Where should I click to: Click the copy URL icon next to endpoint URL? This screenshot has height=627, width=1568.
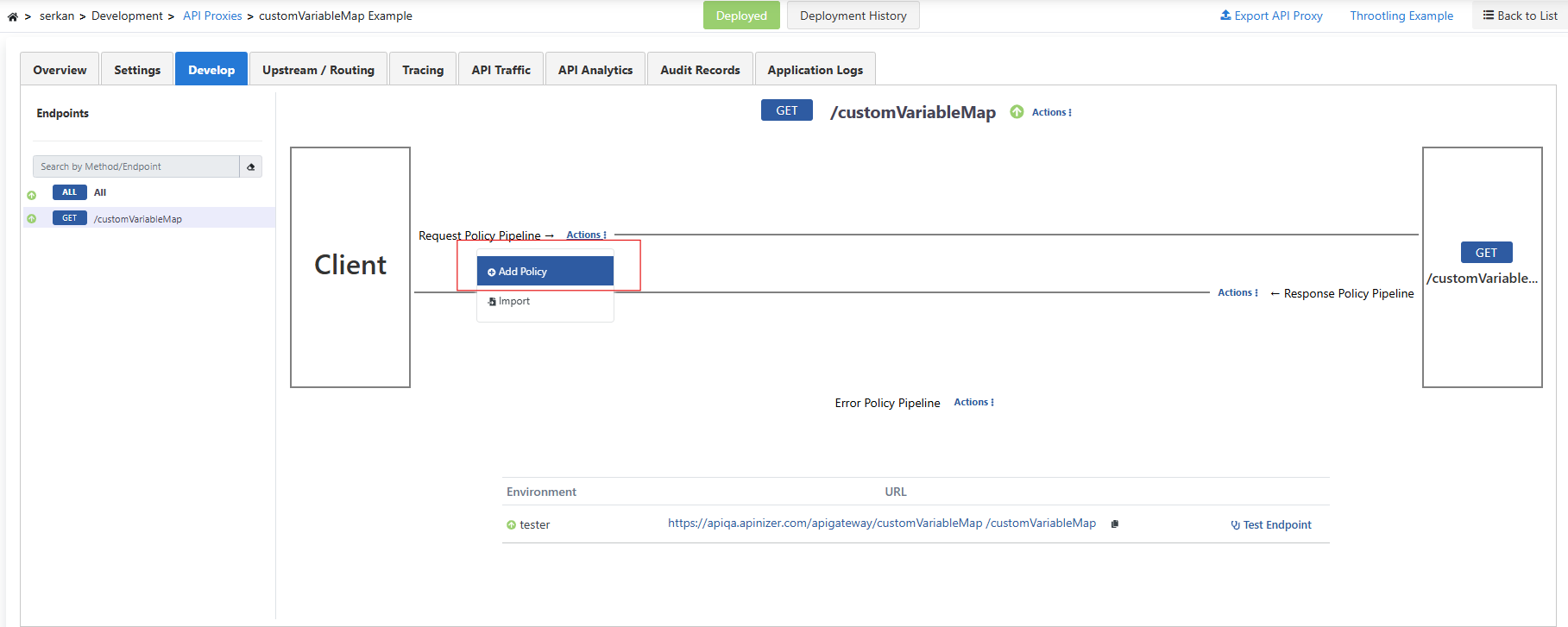[x=1115, y=524]
